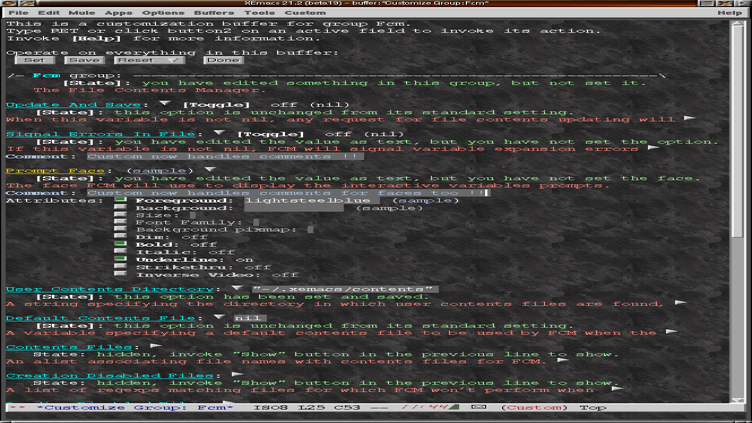Screen dimensions: 752x423
Task: Open the Tools menu
Action: pyautogui.click(x=259, y=12)
